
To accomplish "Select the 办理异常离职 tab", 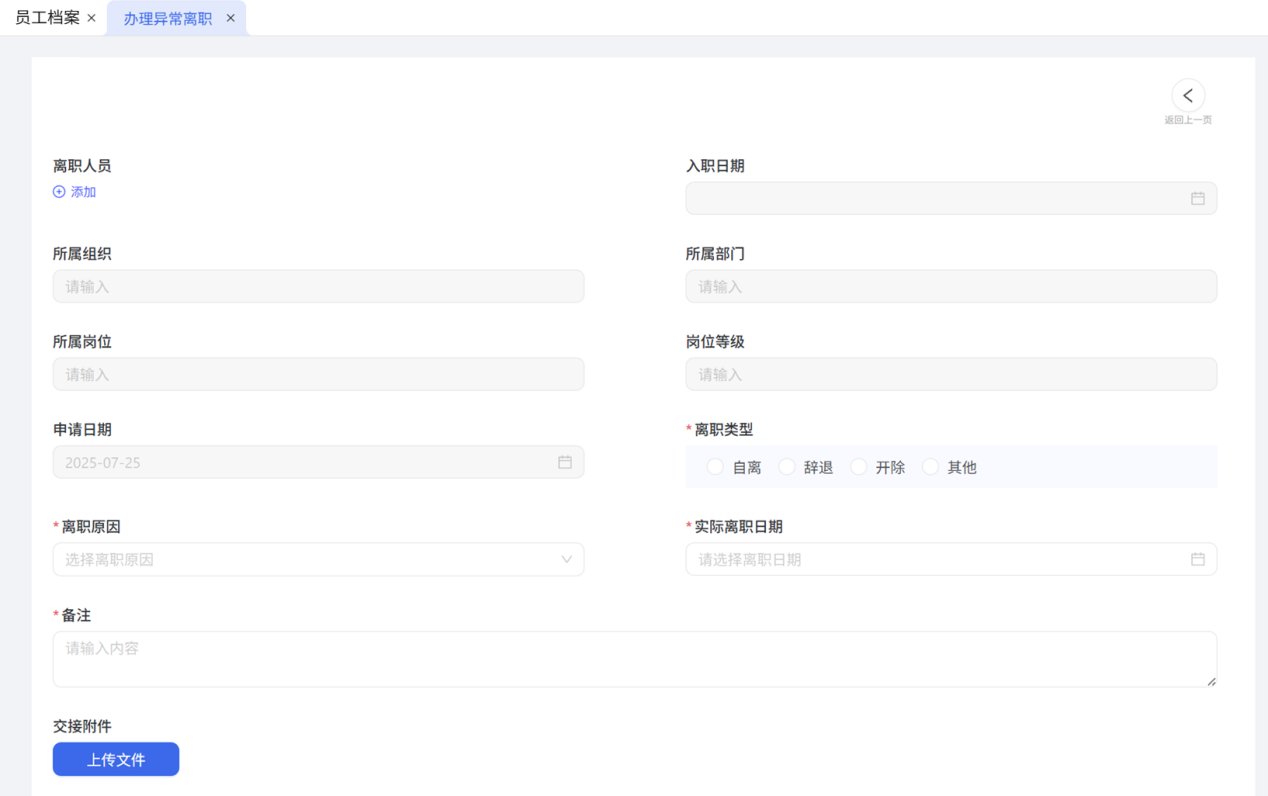I will point(167,19).
